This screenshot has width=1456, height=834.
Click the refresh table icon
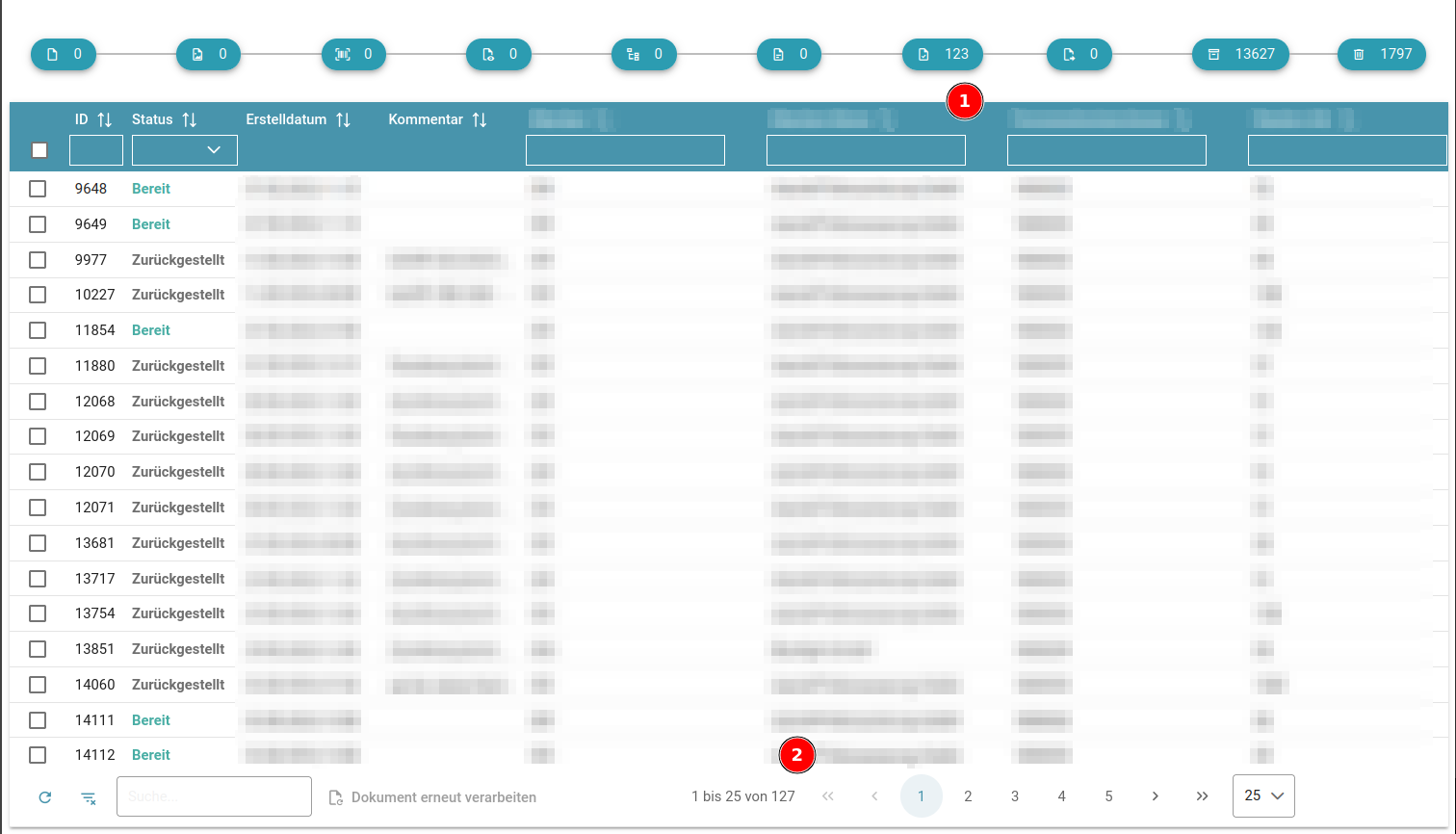coord(44,797)
